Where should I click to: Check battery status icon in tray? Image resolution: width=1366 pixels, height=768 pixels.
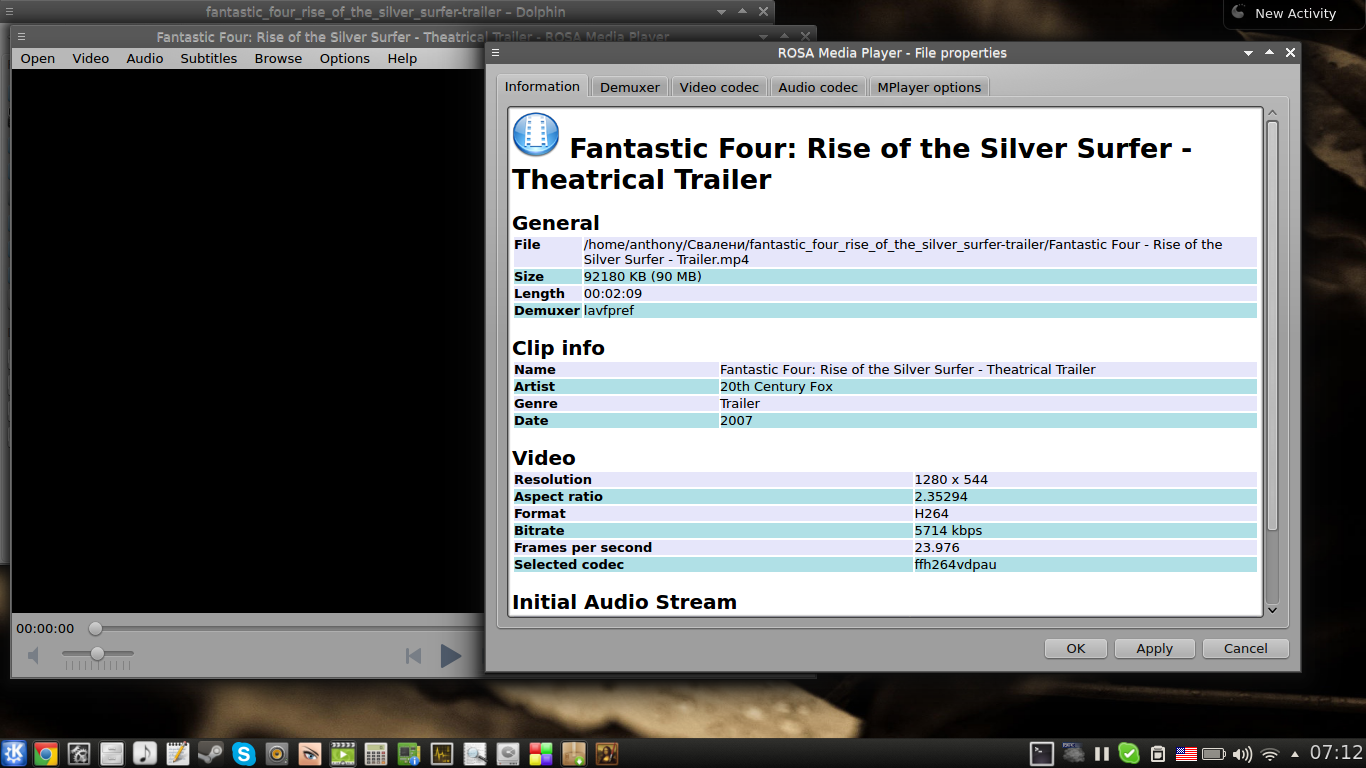pyautogui.click(x=1214, y=753)
